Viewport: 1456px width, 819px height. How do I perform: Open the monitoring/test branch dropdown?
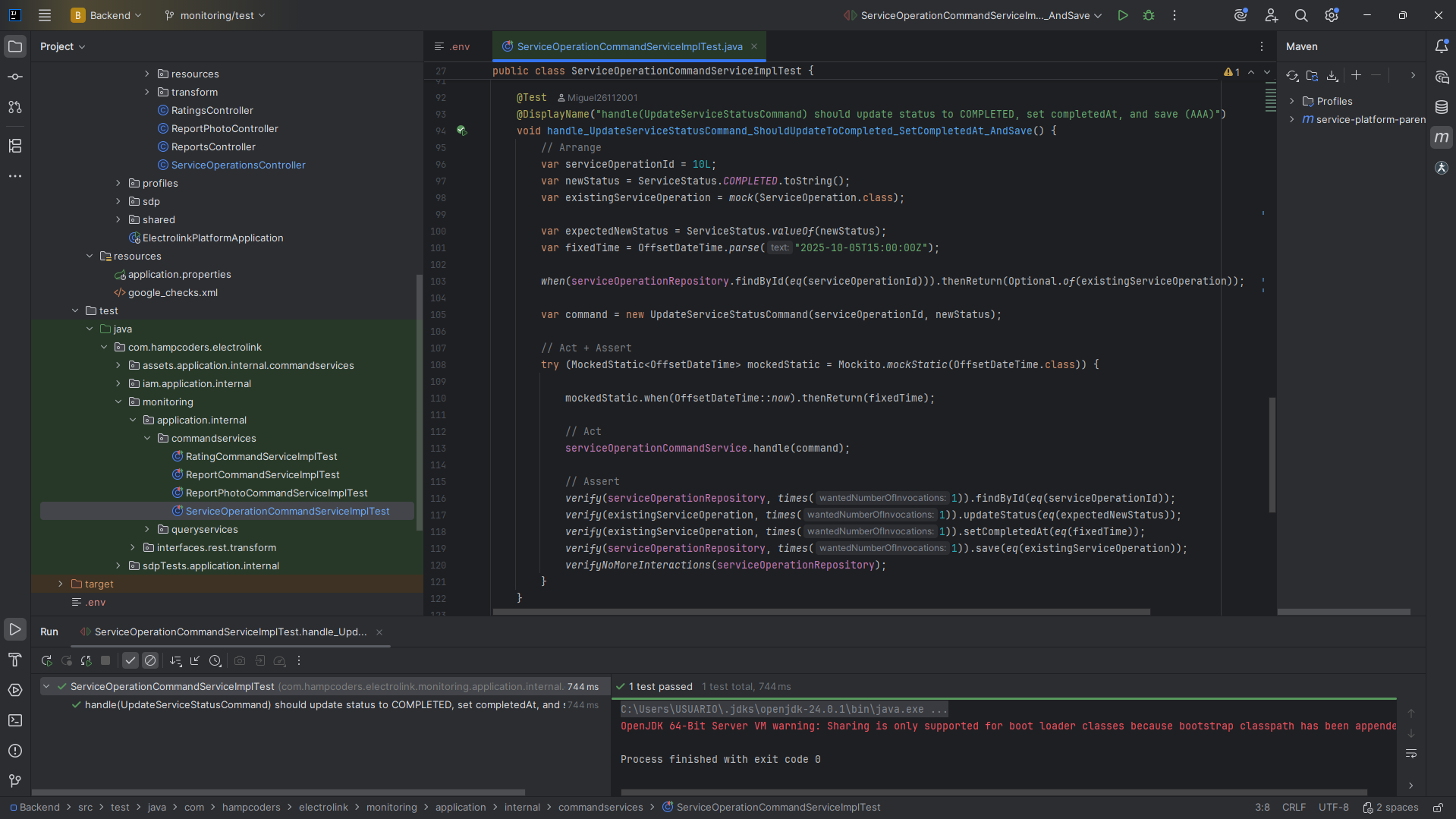pos(215,15)
